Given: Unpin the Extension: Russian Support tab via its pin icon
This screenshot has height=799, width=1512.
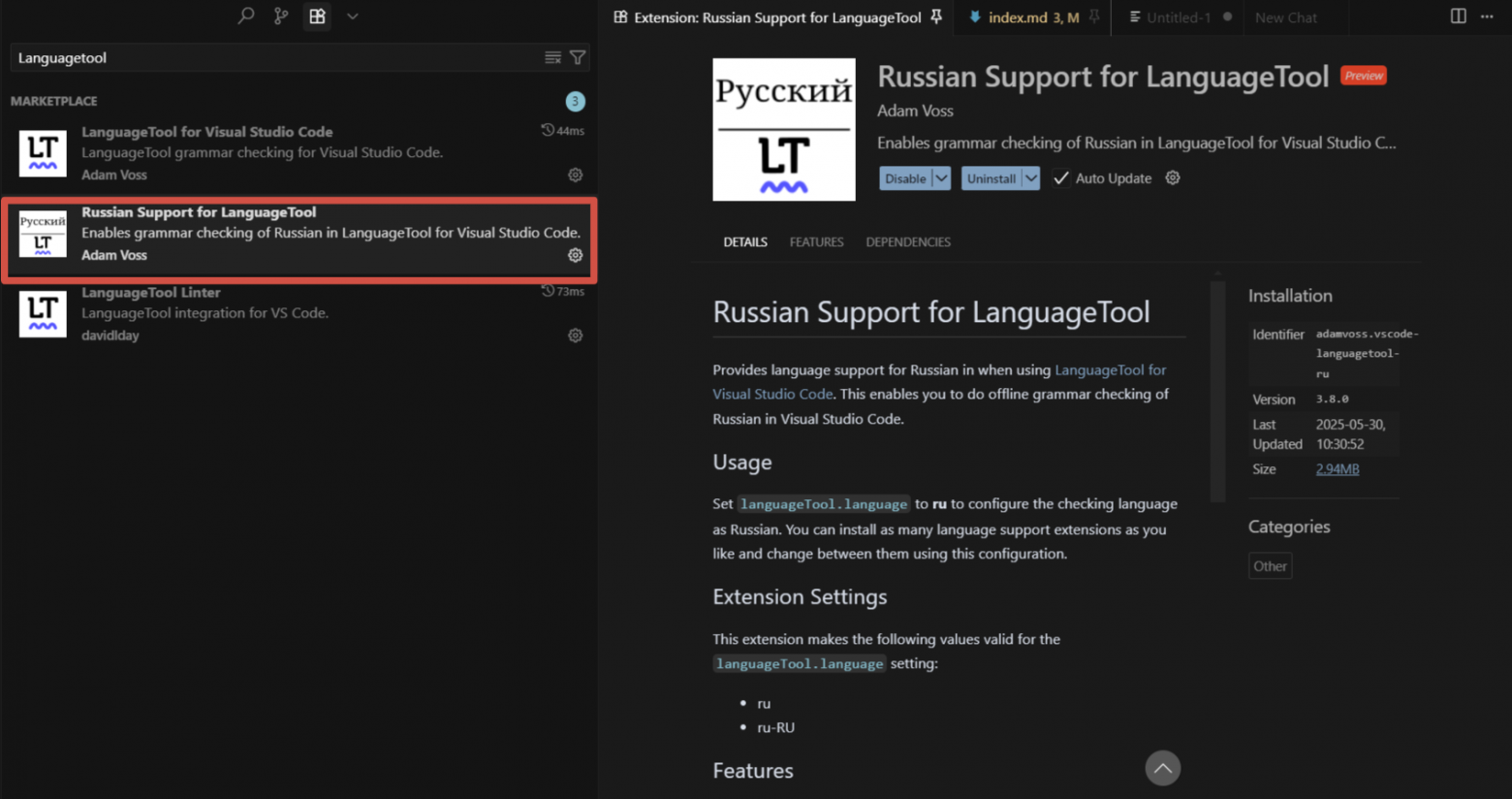Looking at the screenshot, I should coord(935,16).
